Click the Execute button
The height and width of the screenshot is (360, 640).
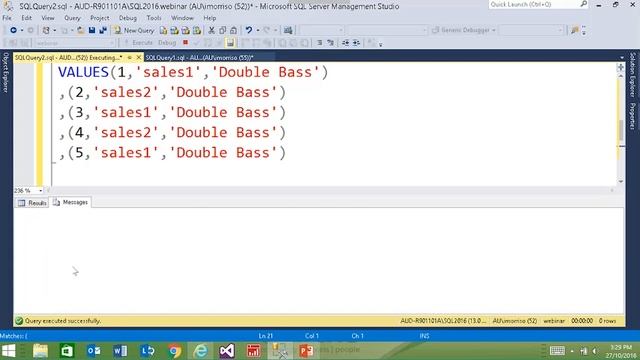coord(138,43)
